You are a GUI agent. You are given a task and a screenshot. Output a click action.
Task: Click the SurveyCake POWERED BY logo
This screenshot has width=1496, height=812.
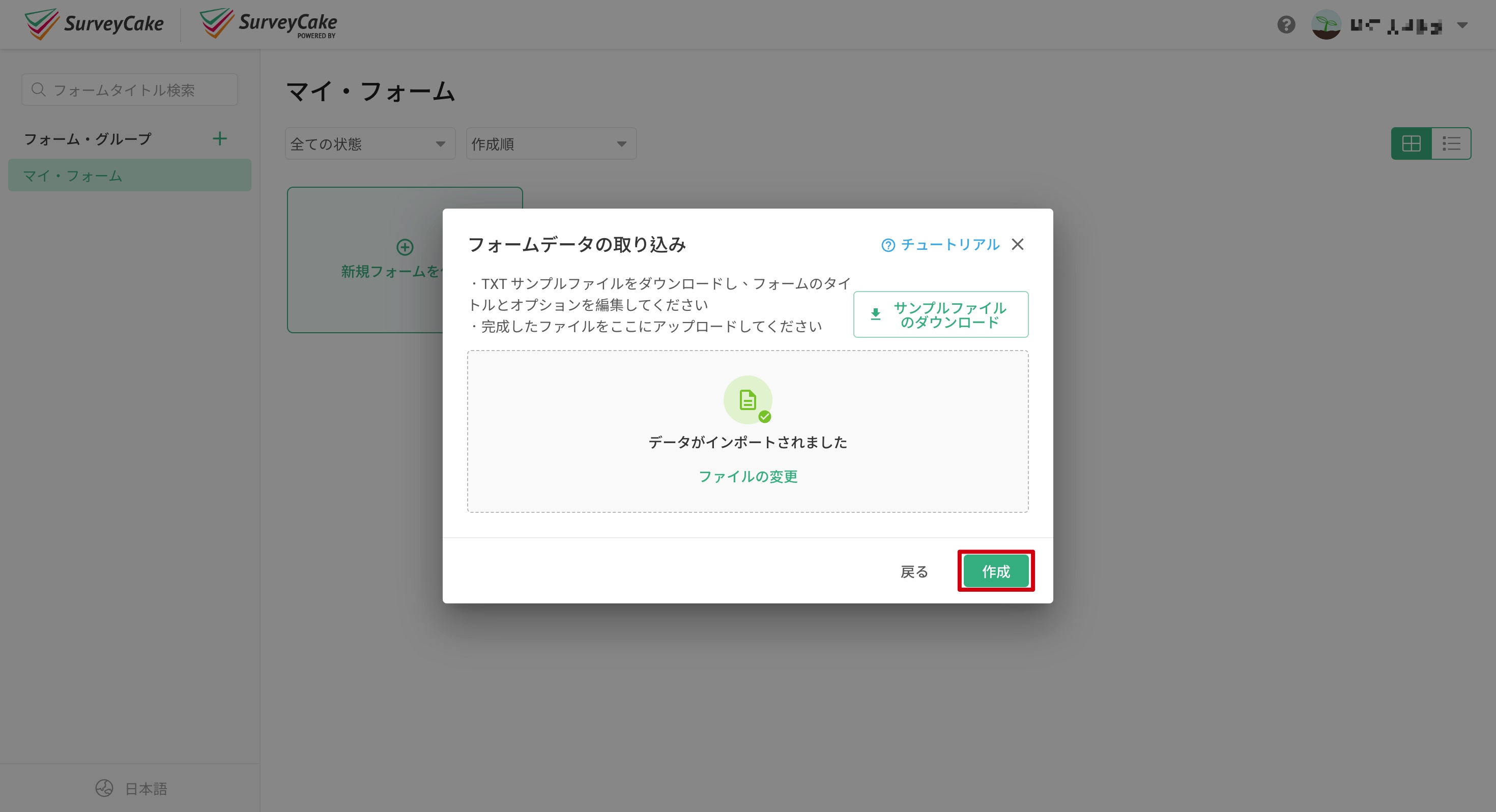(x=268, y=23)
